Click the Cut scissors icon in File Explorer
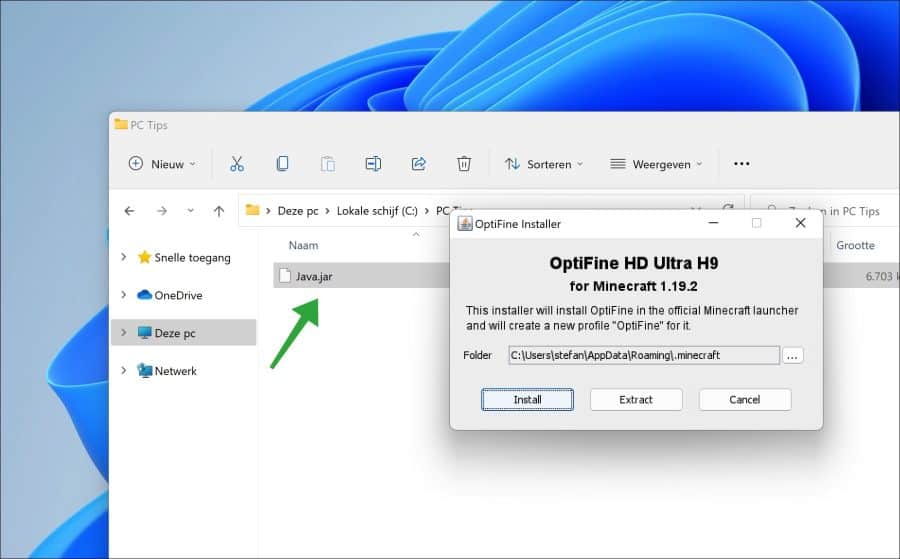900x559 pixels. click(236, 164)
